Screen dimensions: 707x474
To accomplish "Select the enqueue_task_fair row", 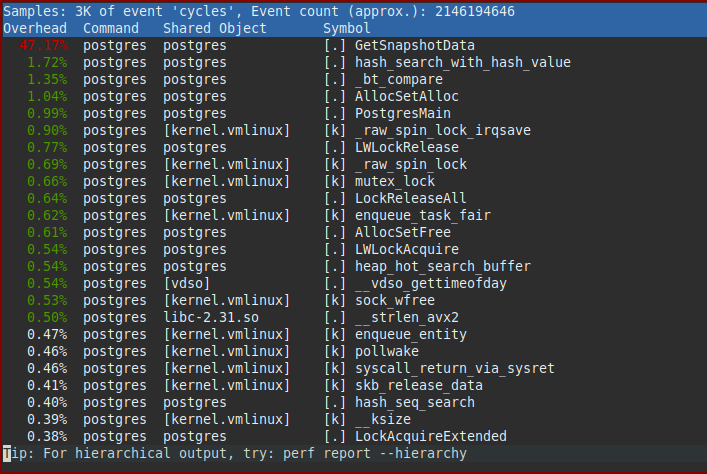I will (x=354, y=216).
